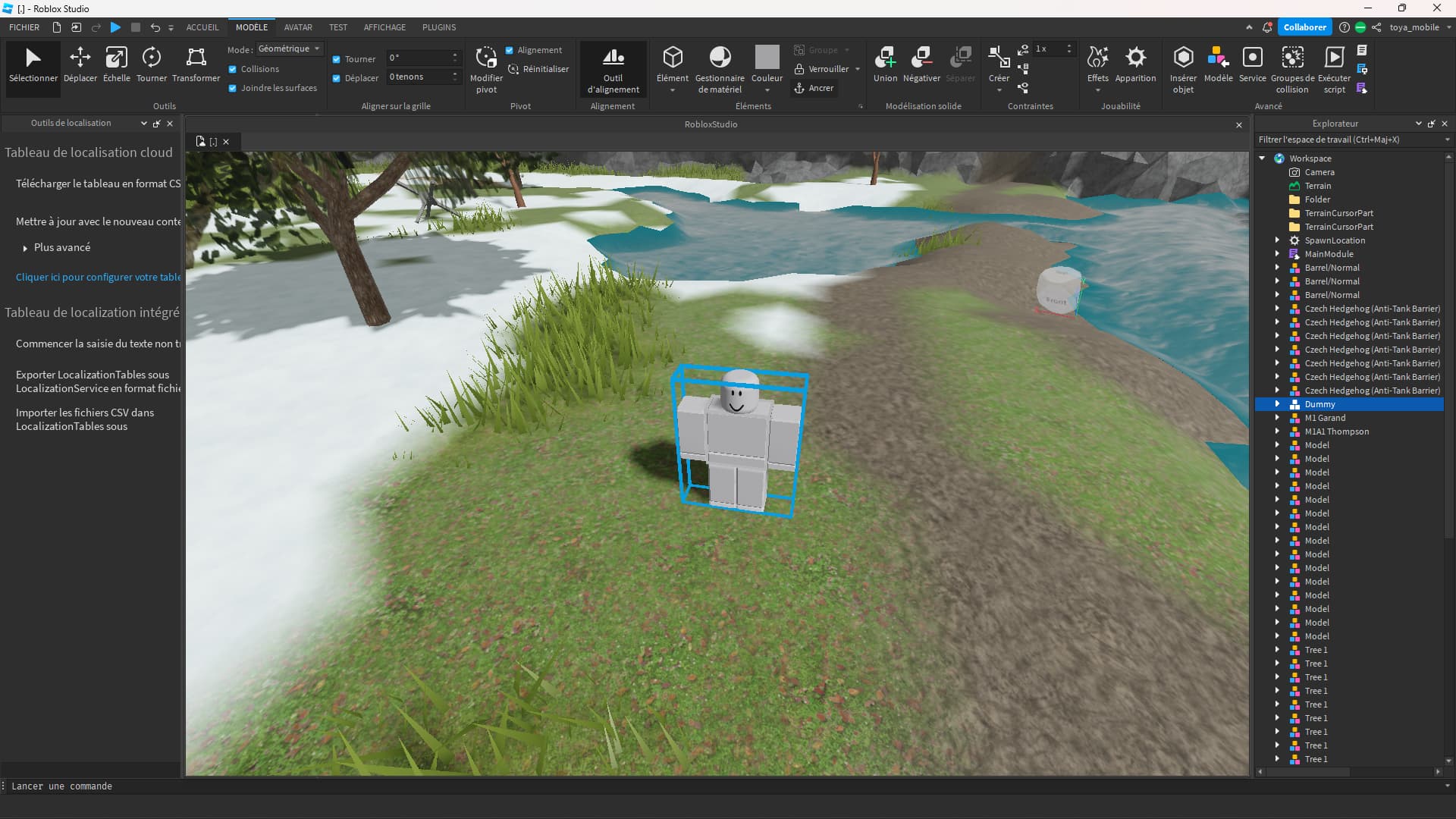Viewport: 1456px width, 819px height.
Task: Expand the M1 Garand node
Action: click(x=1277, y=417)
